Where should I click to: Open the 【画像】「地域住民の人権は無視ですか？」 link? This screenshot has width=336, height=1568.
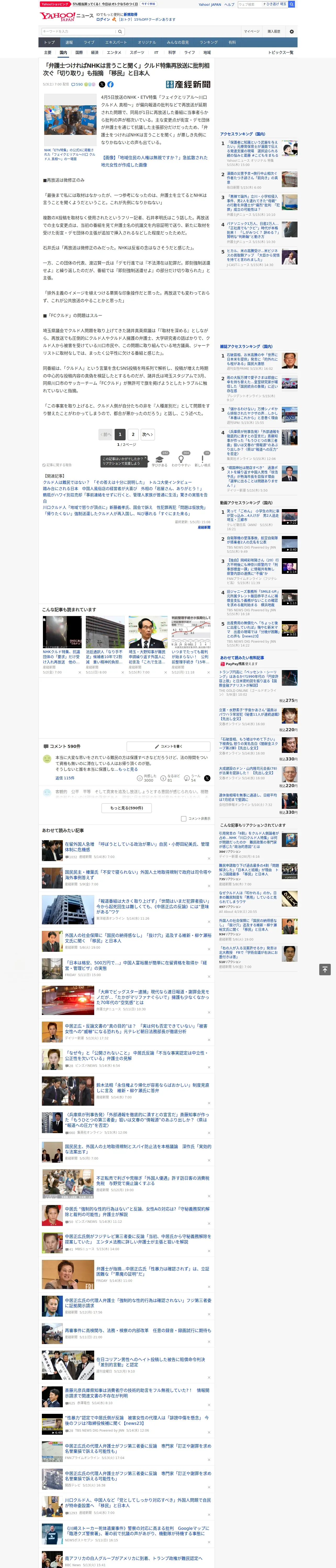(154, 161)
